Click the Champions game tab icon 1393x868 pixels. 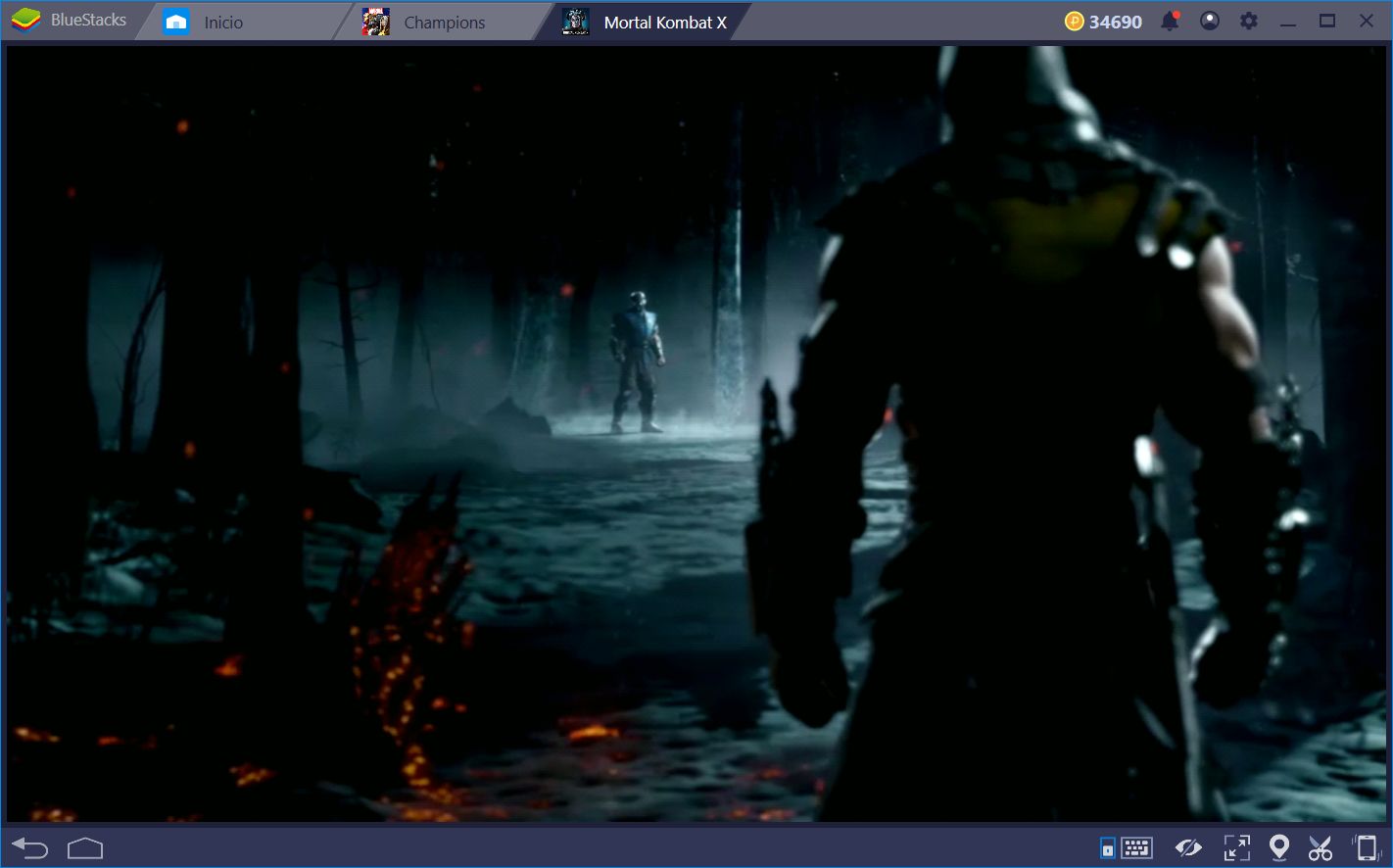(x=375, y=22)
